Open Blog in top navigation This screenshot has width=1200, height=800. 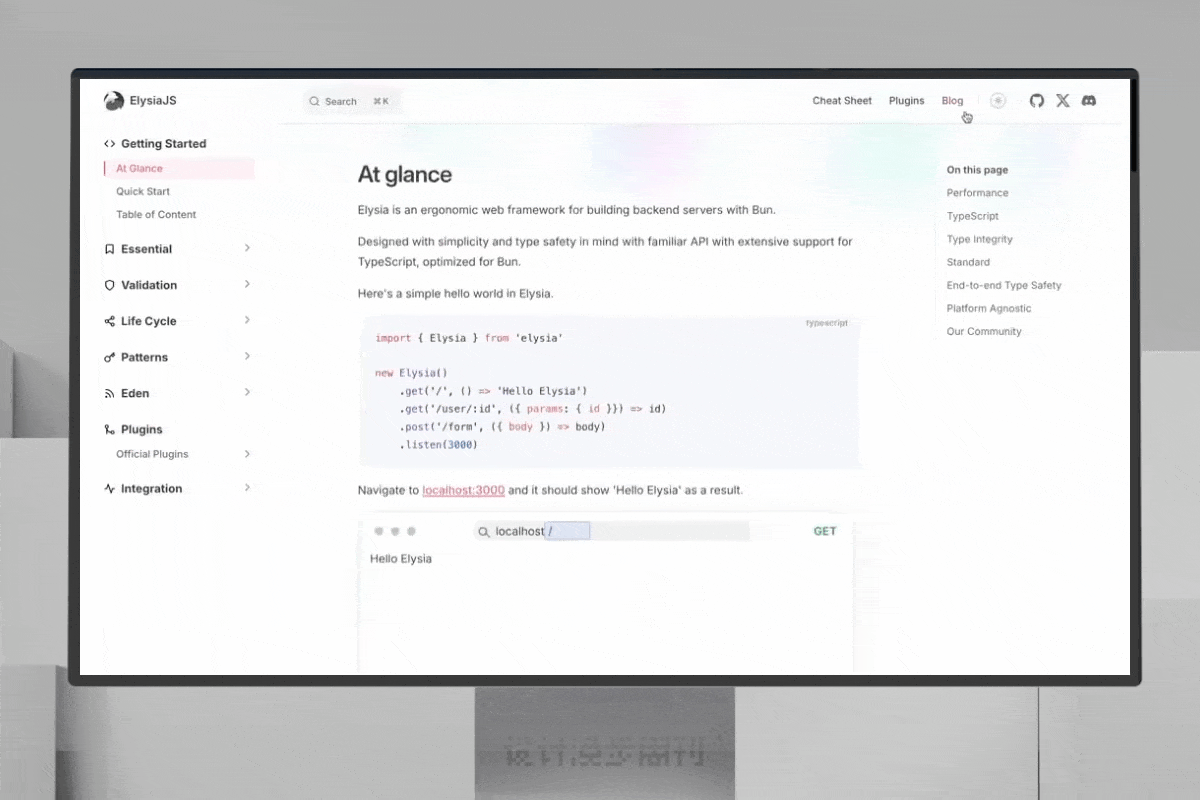pyautogui.click(x=952, y=101)
